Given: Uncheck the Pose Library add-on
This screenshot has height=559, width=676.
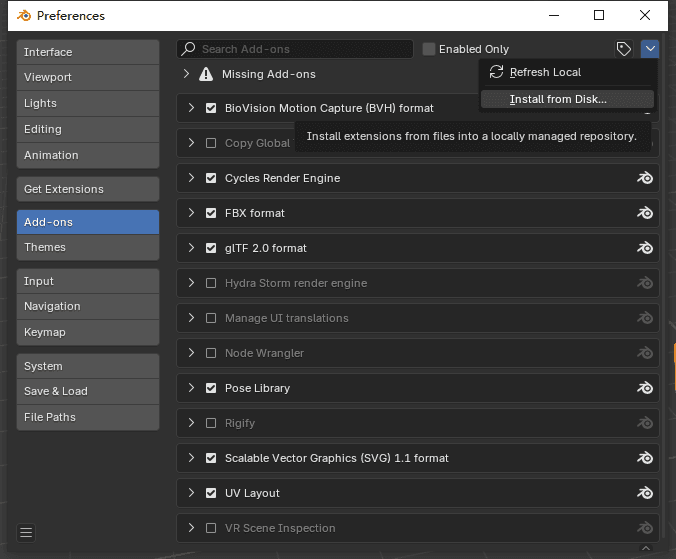Looking at the screenshot, I should tap(211, 388).
